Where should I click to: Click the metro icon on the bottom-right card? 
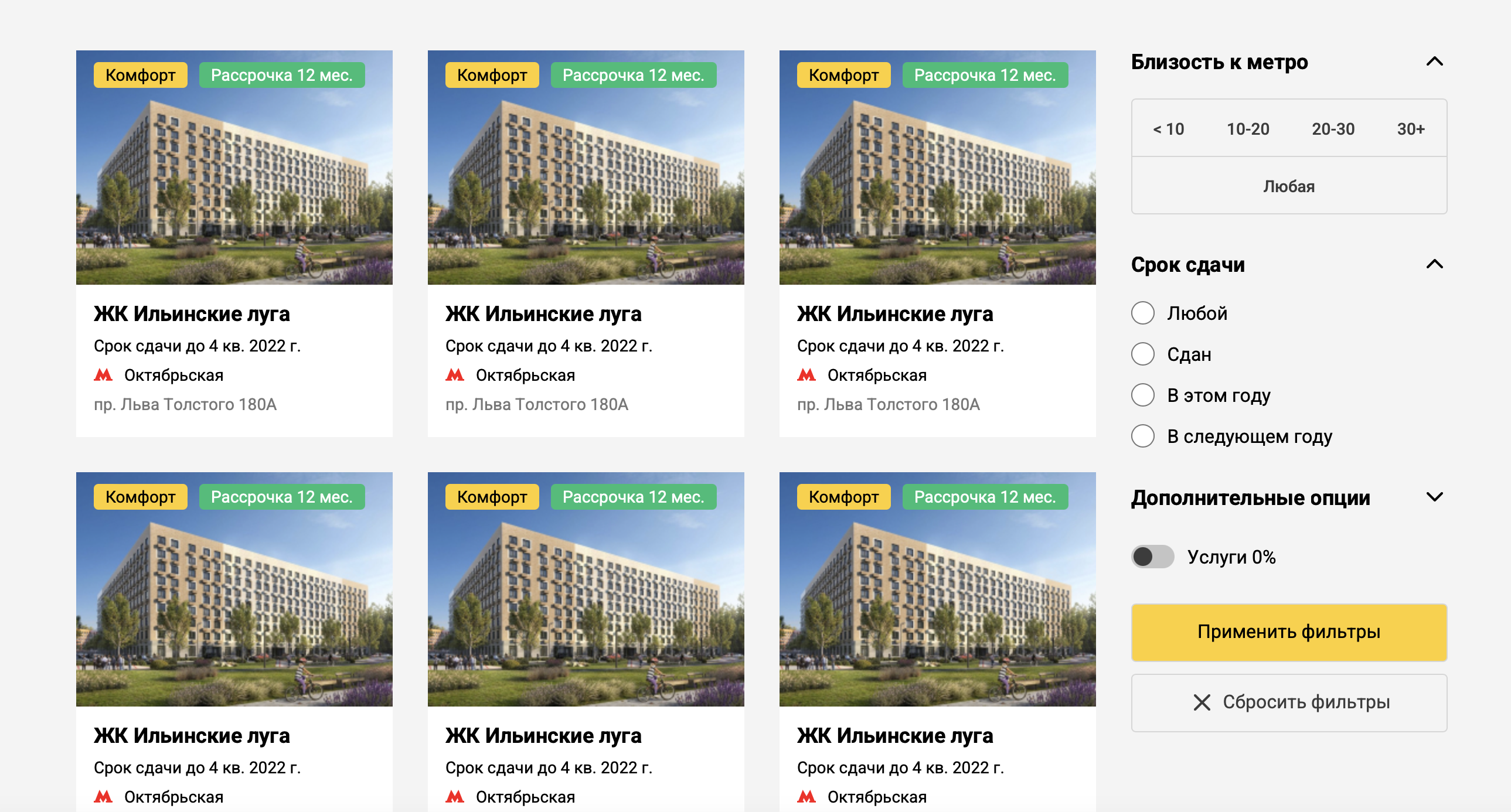pyautogui.click(x=806, y=796)
